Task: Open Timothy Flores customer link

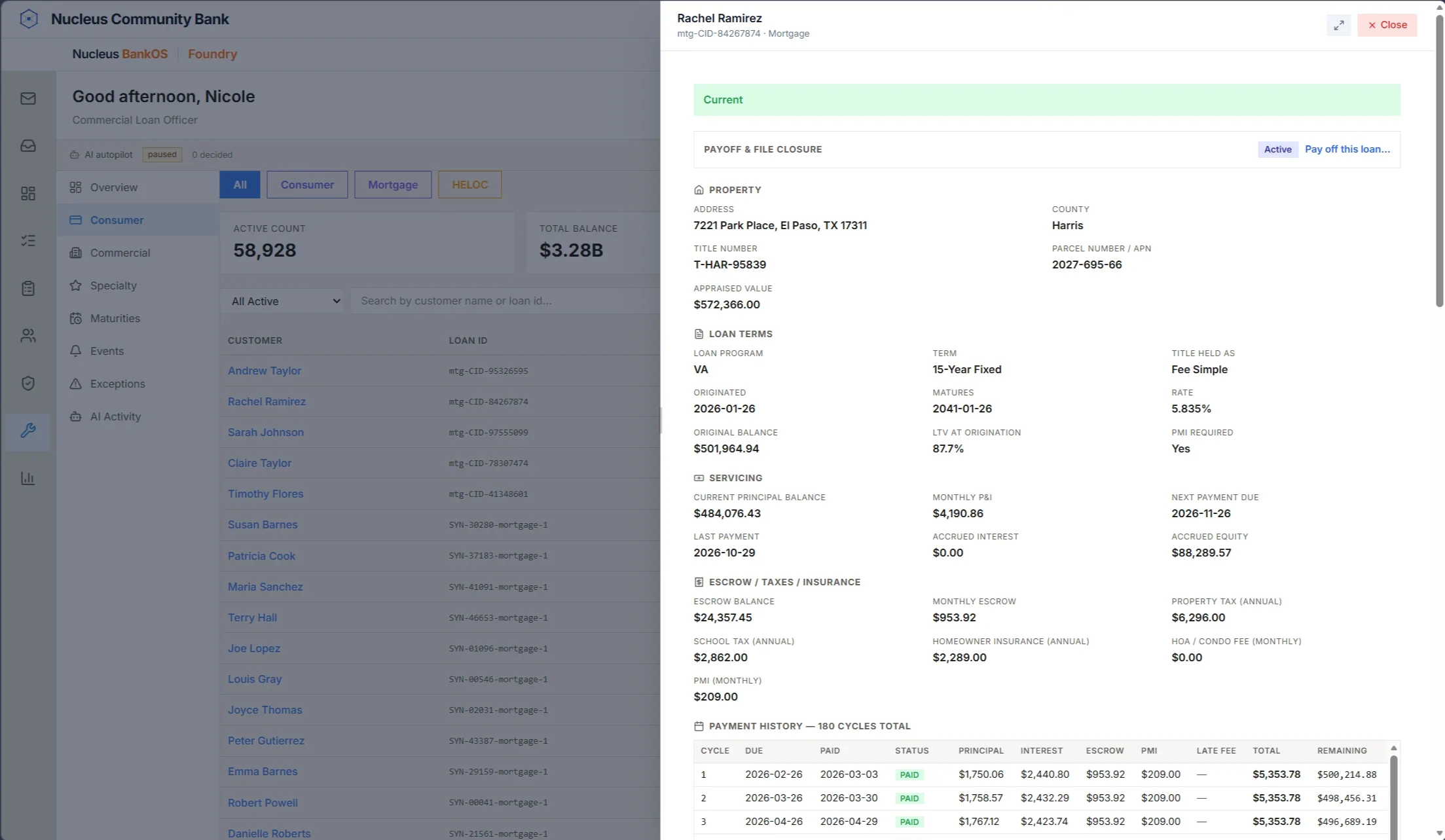Action: (x=265, y=494)
